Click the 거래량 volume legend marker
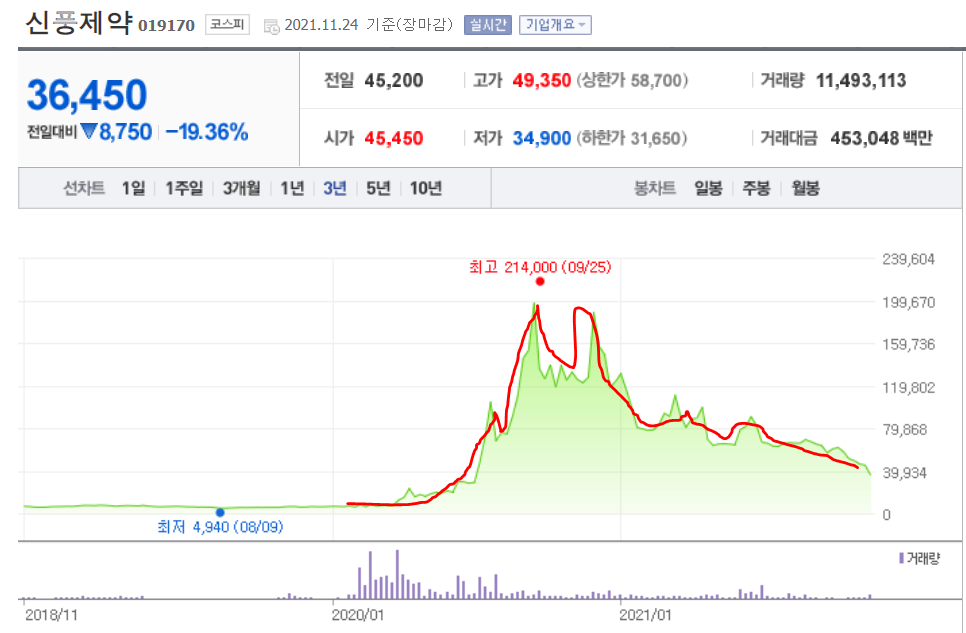Image resolution: width=966 pixels, height=633 pixels. [901, 558]
